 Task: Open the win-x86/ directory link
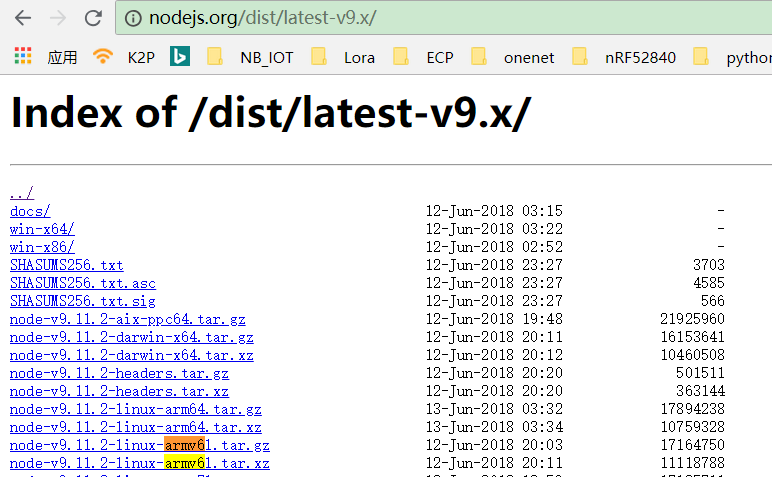click(x=42, y=247)
